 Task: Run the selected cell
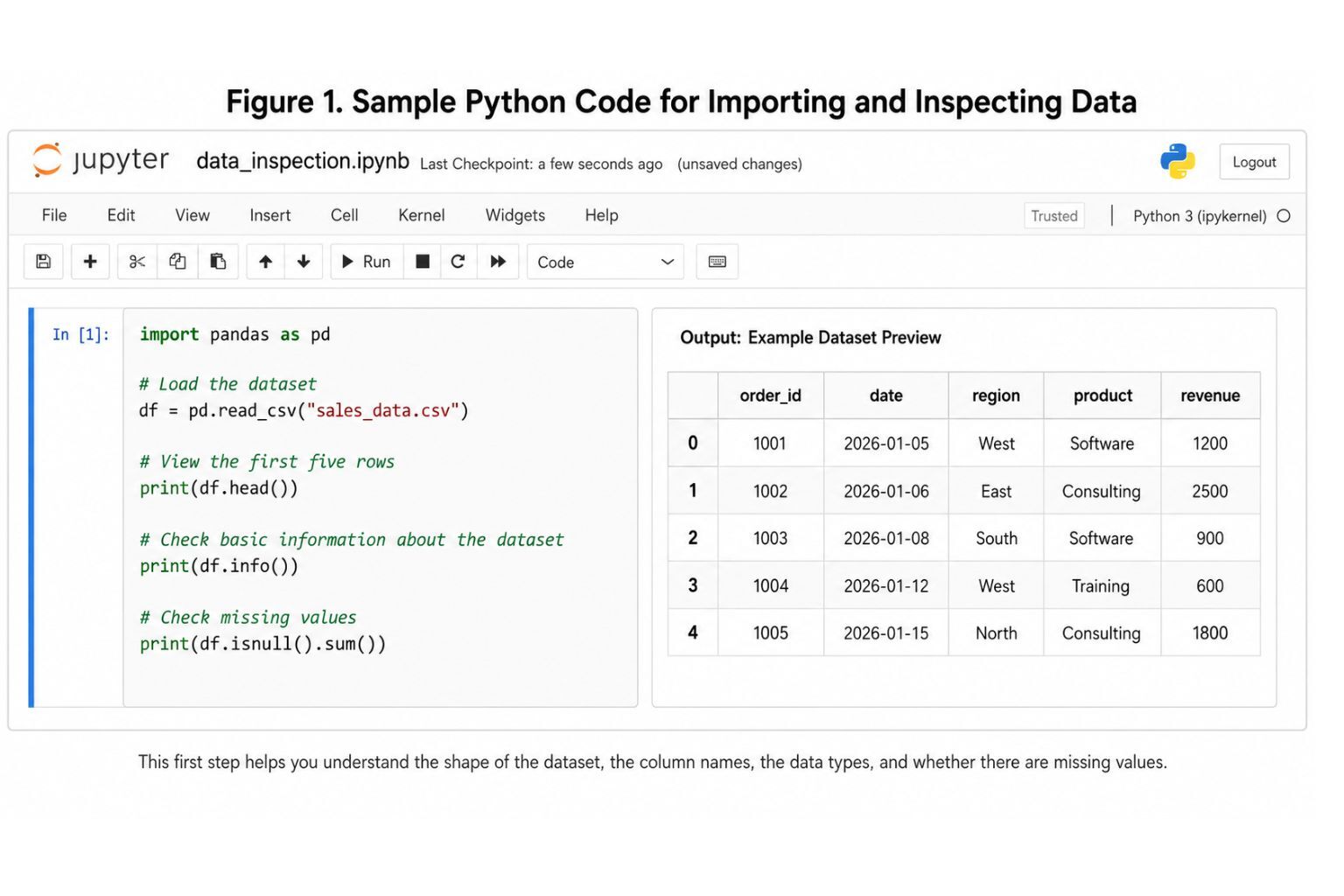tap(367, 262)
